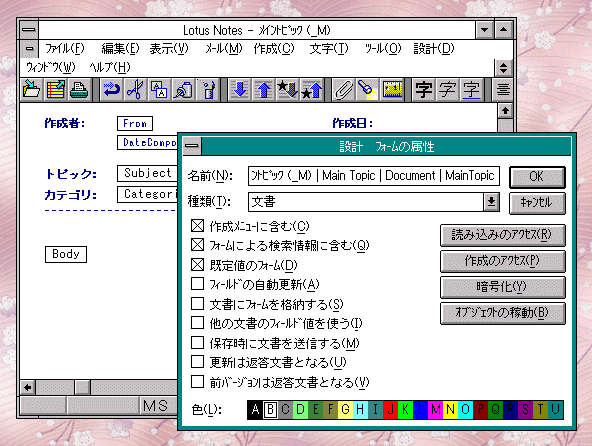Open the document control menu box beside ファイル
The height and width of the screenshot is (446, 592).
point(29,49)
